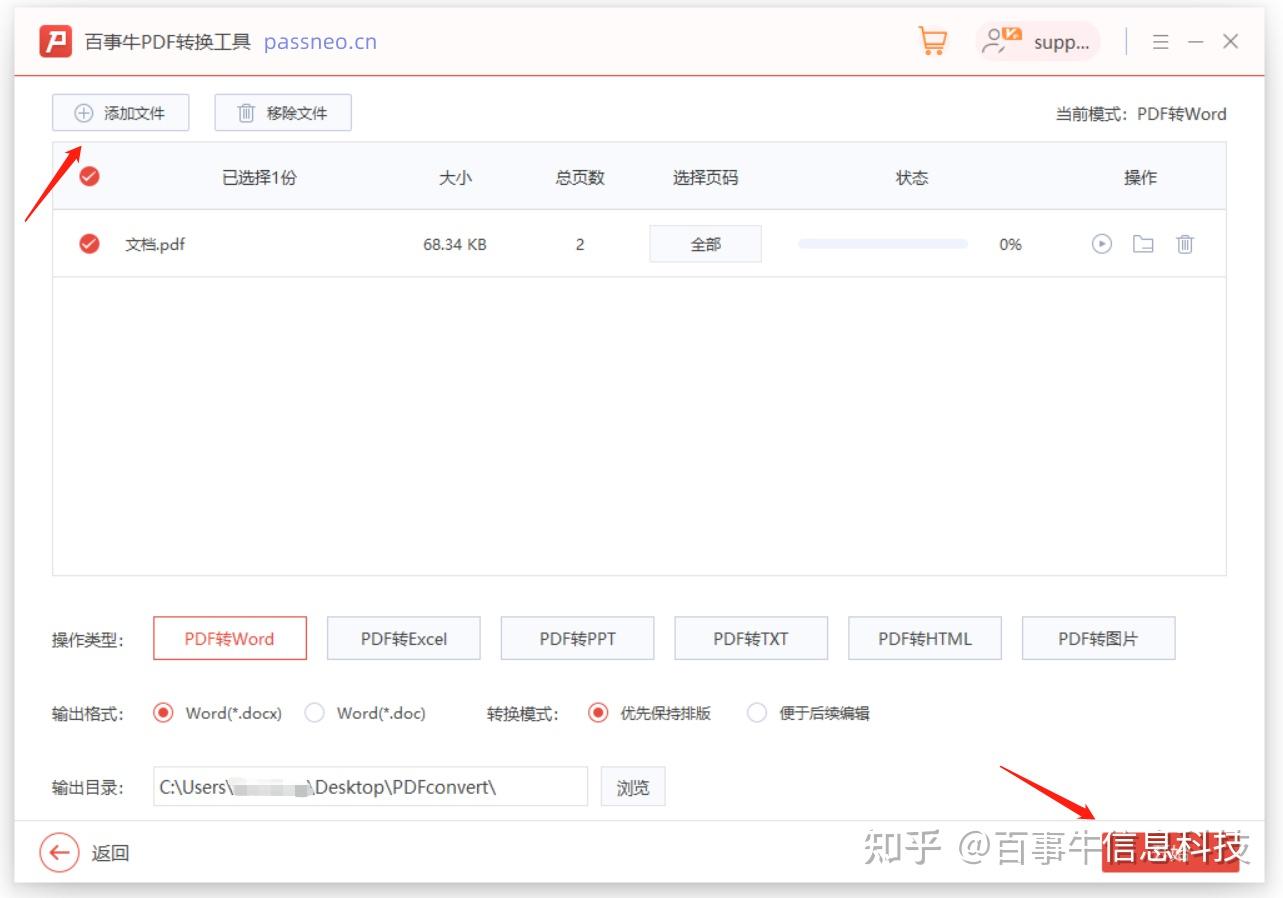This screenshot has width=1283, height=898.
Task: Switch to PDF转TXT operation type
Action: click(x=751, y=638)
